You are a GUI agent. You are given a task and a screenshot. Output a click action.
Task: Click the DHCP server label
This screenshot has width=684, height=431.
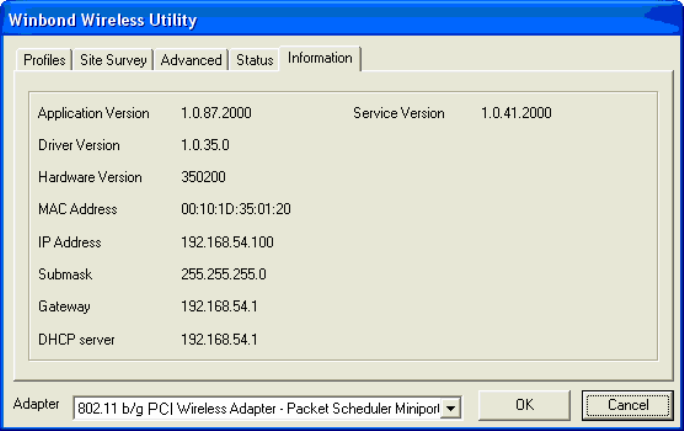coord(76,339)
